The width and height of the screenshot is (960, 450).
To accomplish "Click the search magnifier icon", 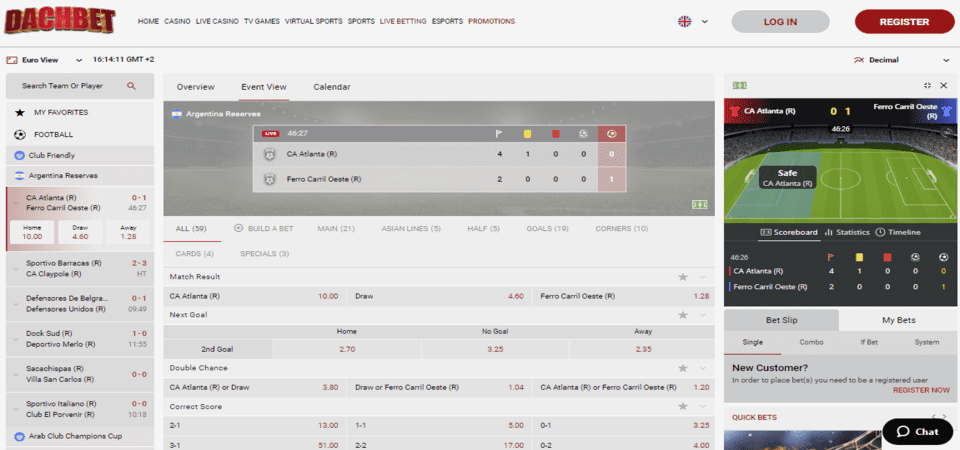I will 131,86.
